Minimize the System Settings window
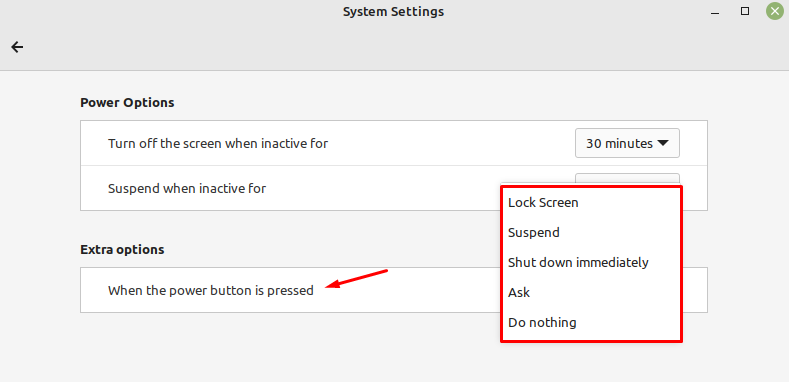This screenshot has height=382, width=789. click(715, 12)
